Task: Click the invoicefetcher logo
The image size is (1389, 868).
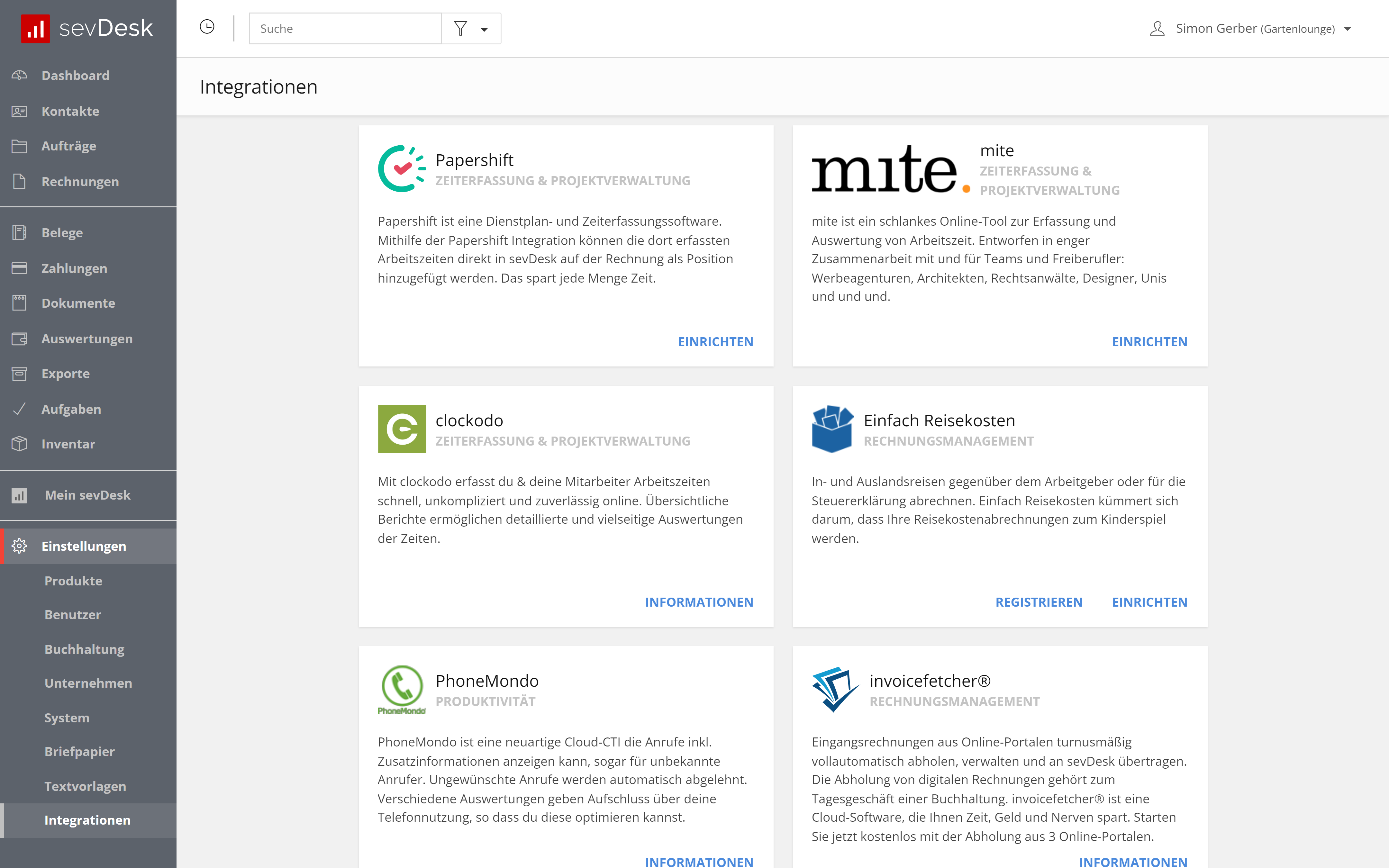Action: 835,690
